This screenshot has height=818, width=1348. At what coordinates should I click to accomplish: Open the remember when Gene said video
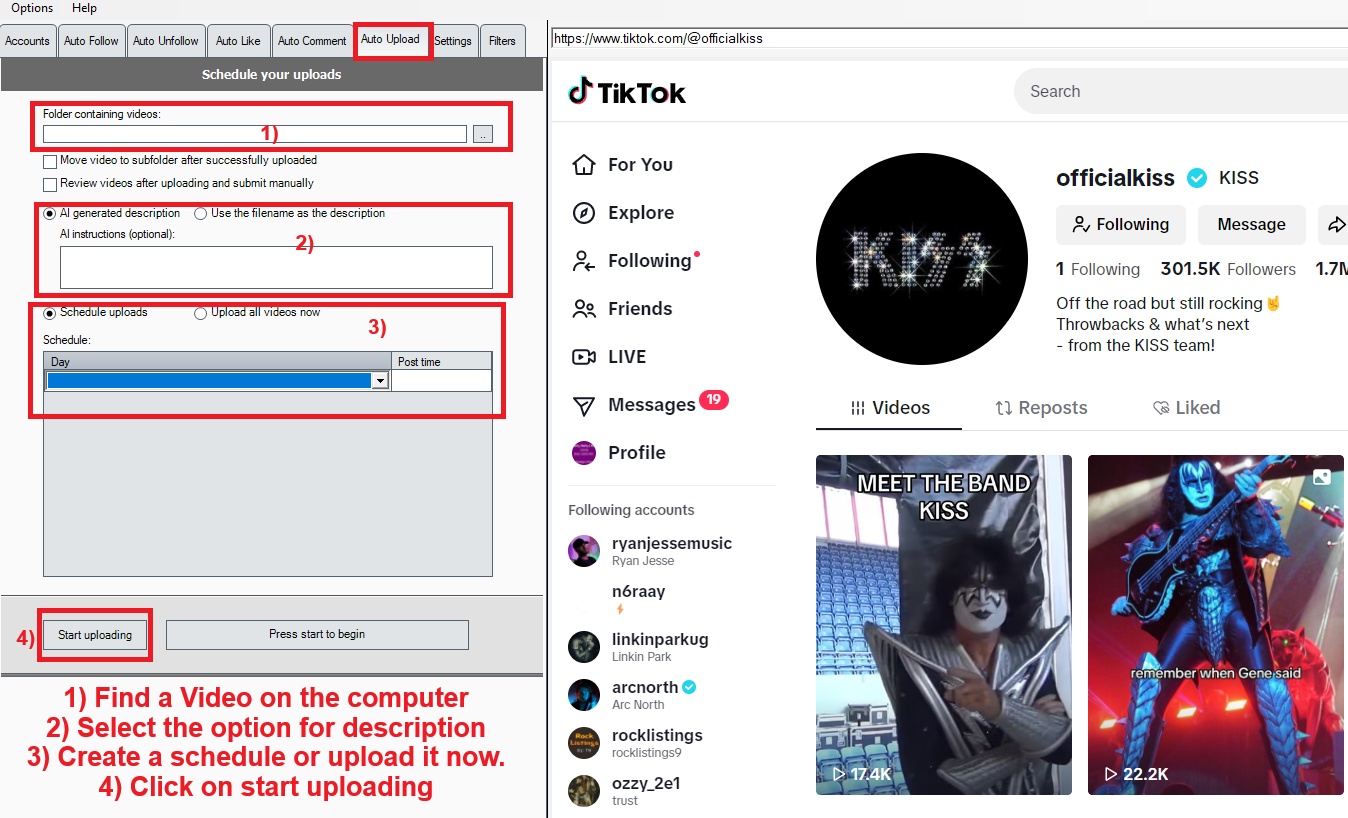click(x=1216, y=625)
